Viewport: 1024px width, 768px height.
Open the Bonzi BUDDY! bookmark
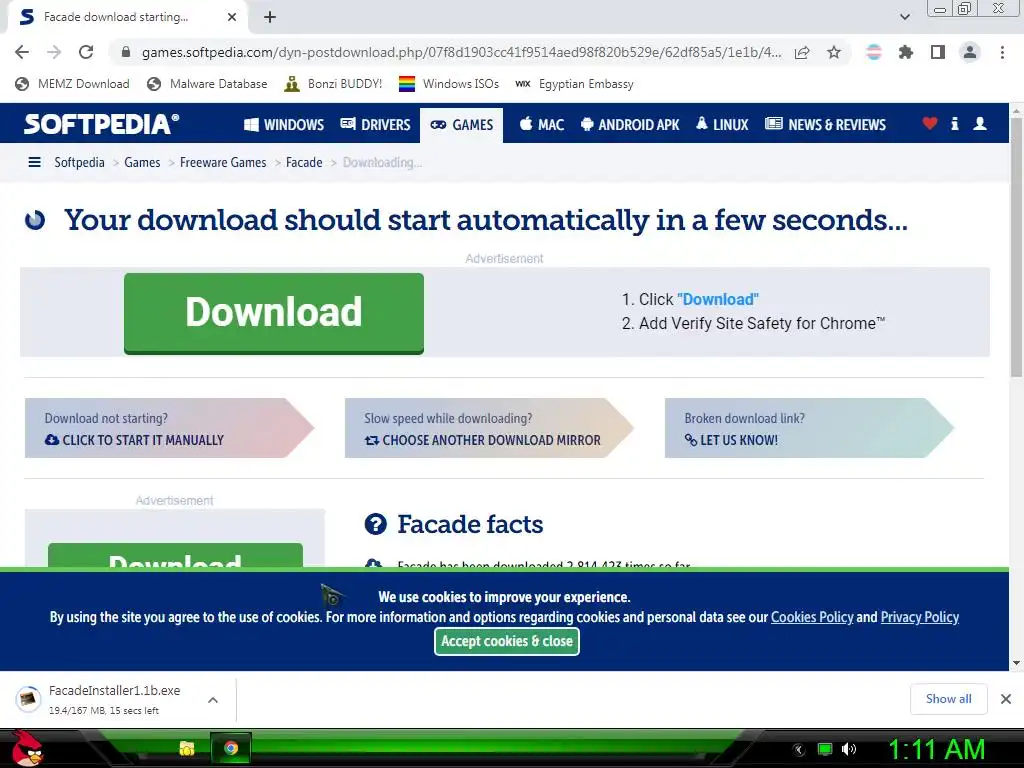click(333, 84)
